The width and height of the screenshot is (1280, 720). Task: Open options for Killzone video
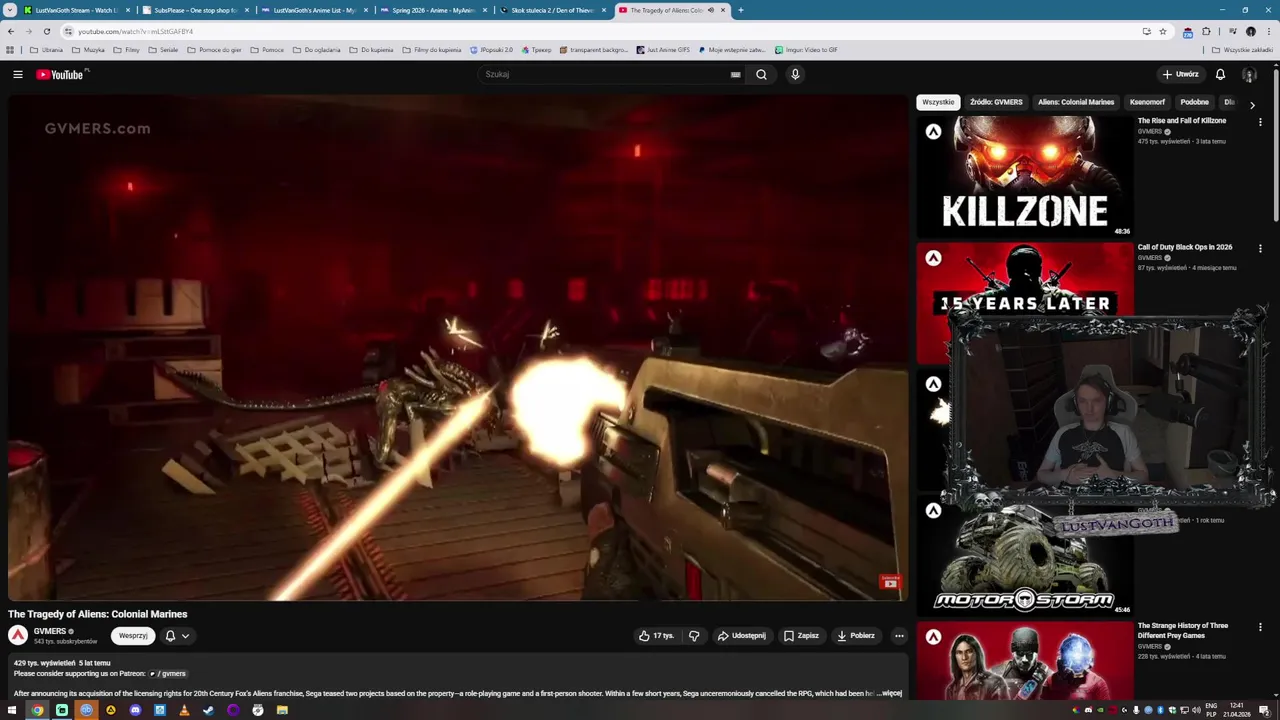tap(1260, 122)
